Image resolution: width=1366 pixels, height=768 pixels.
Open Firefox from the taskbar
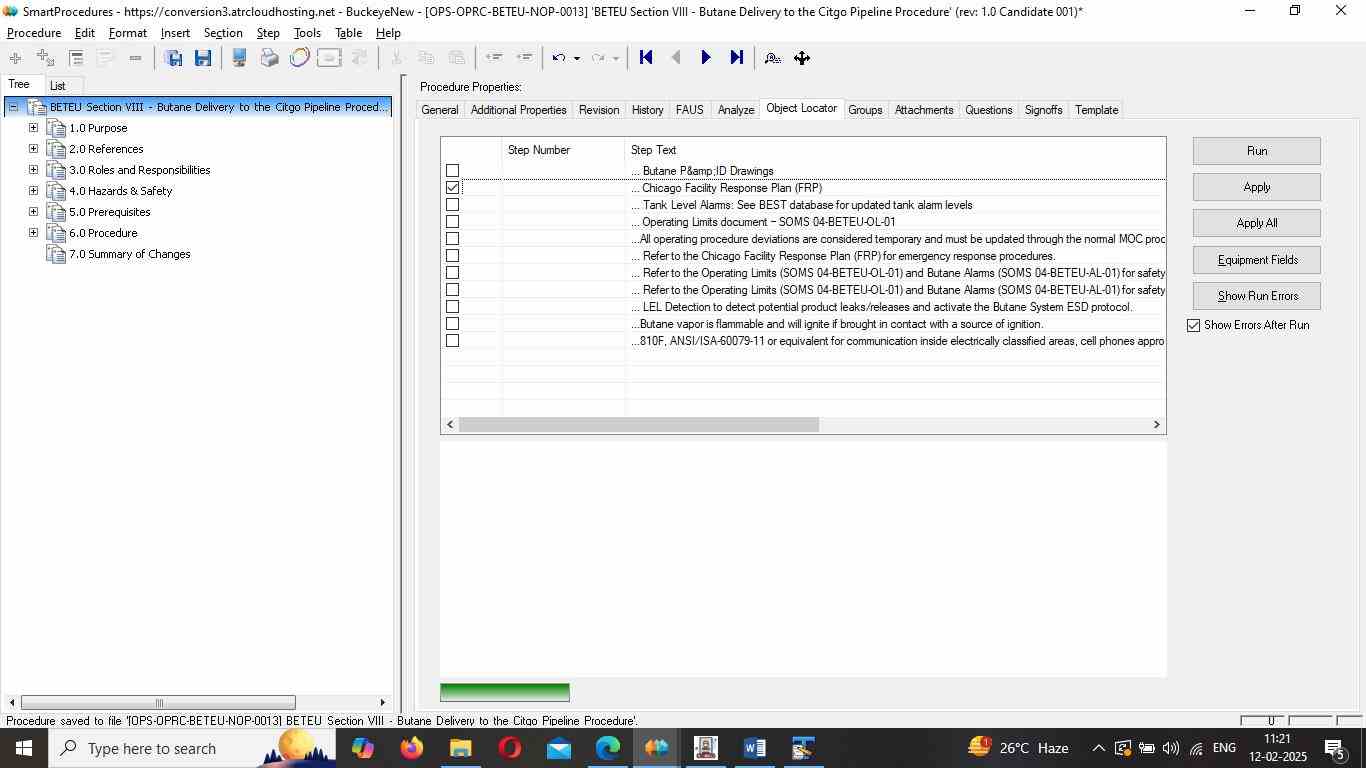click(411, 748)
